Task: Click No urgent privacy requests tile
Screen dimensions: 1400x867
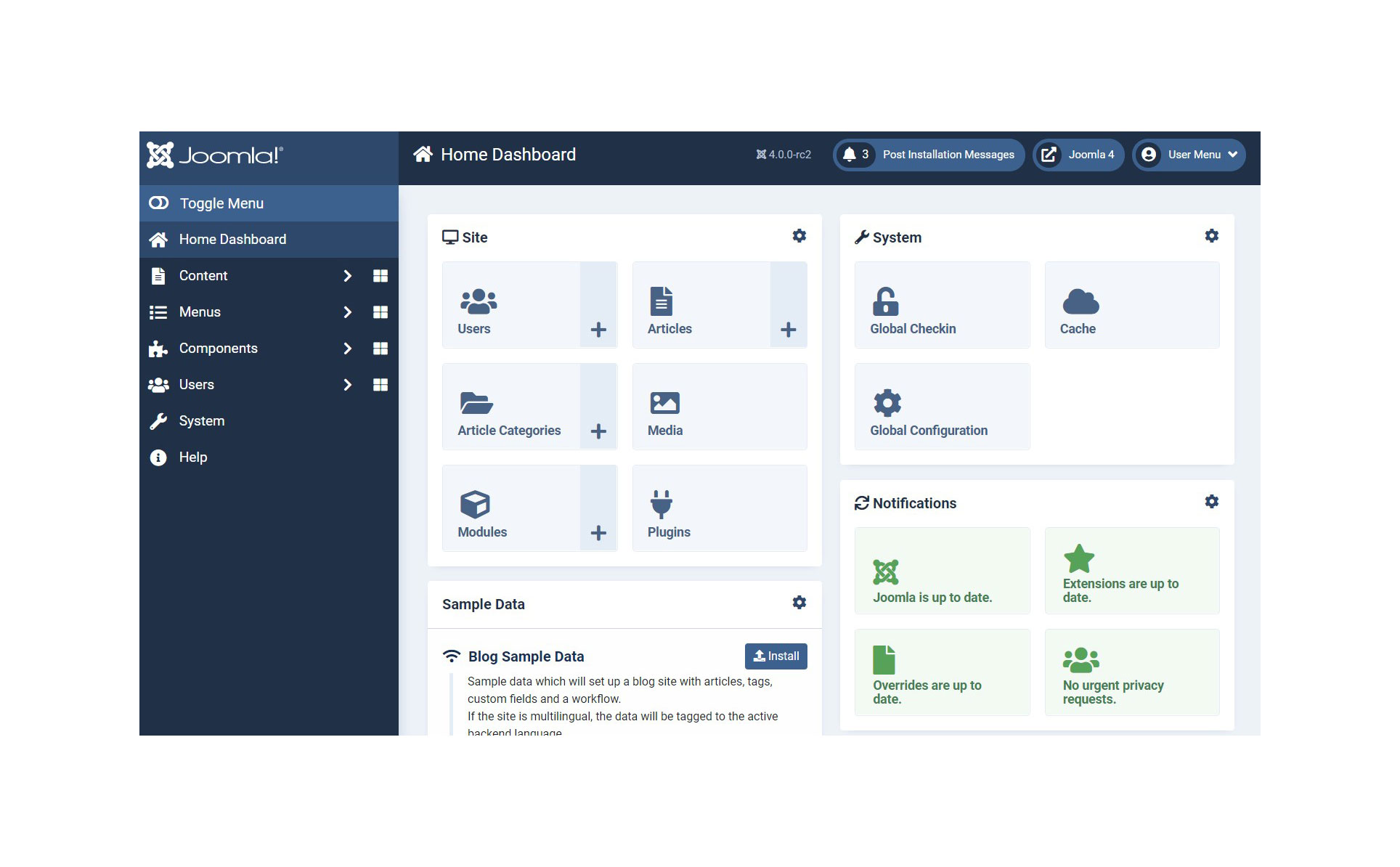Action: coord(1132,672)
